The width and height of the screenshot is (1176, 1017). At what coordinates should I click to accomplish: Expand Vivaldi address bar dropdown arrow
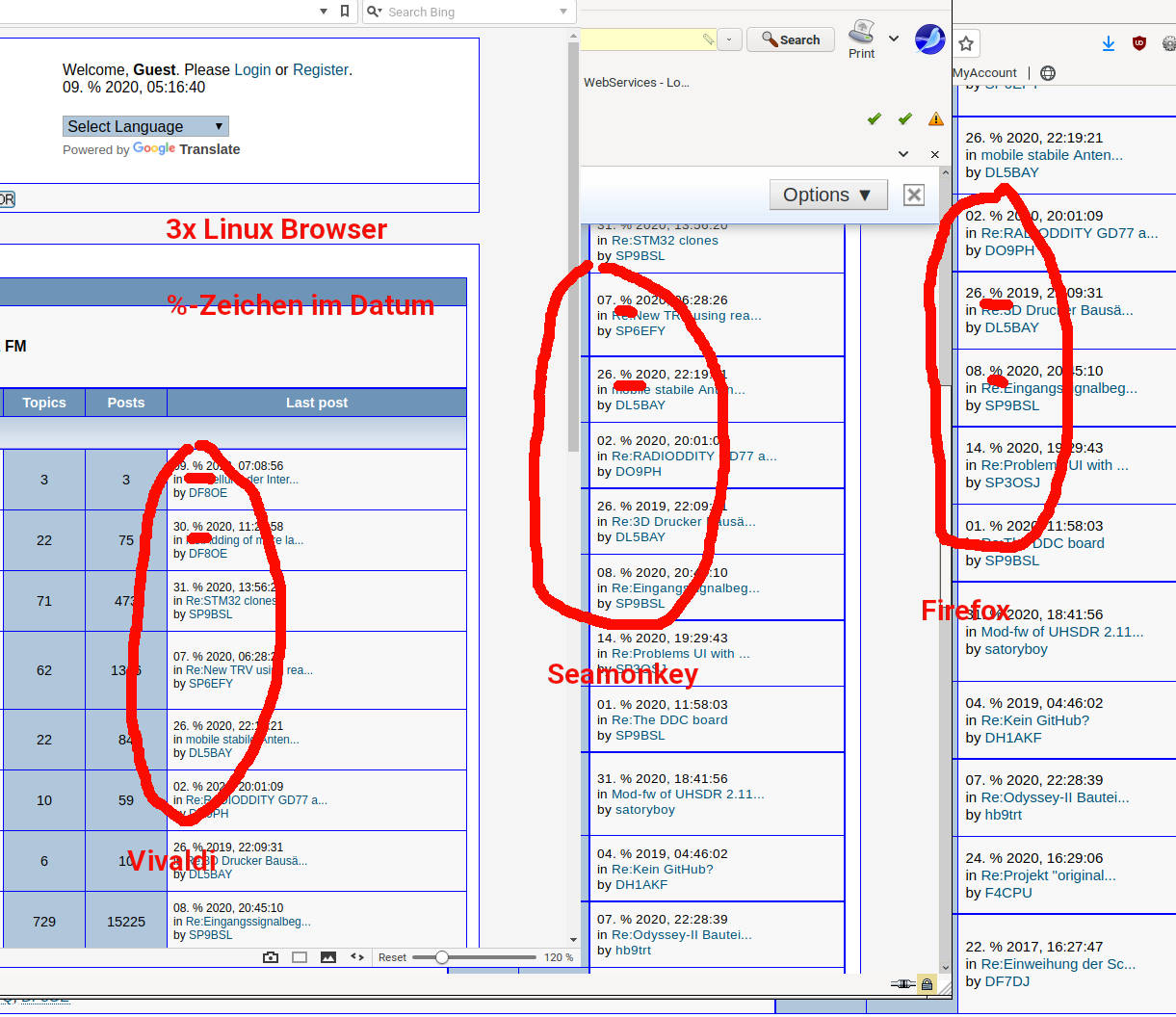coord(324,12)
